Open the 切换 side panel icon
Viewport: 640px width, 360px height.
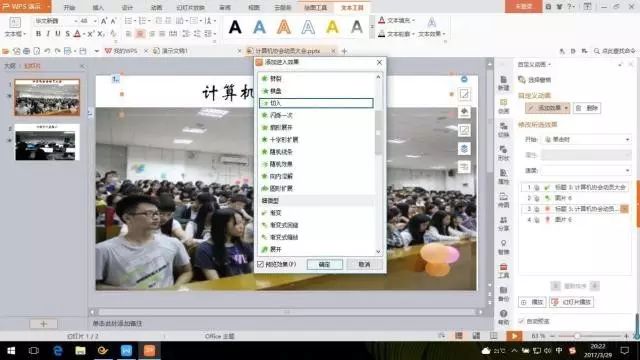tap(503, 130)
